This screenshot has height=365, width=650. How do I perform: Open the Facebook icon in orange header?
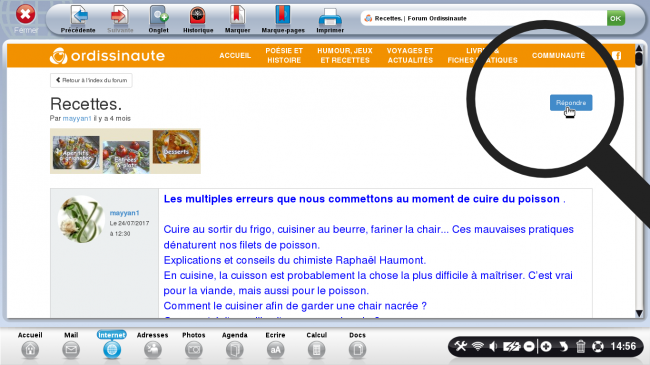click(617, 56)
